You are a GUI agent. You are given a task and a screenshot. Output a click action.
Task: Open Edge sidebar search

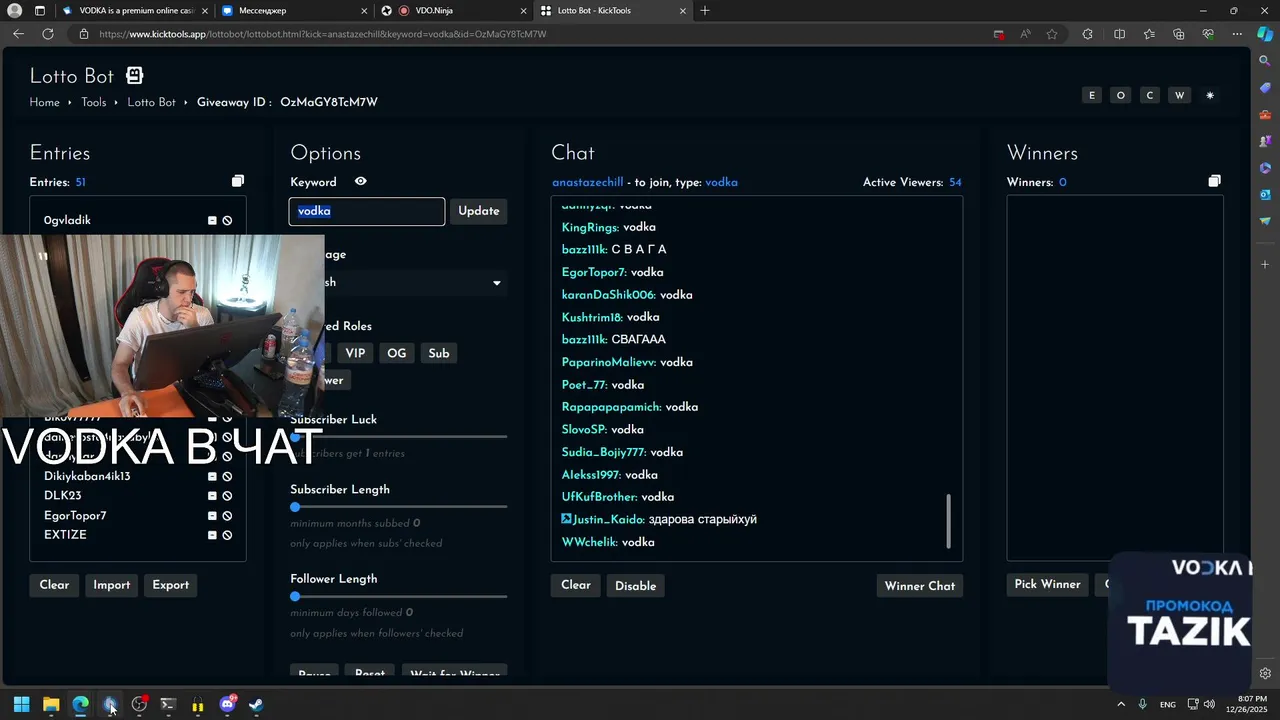[x=1265, y=61]
